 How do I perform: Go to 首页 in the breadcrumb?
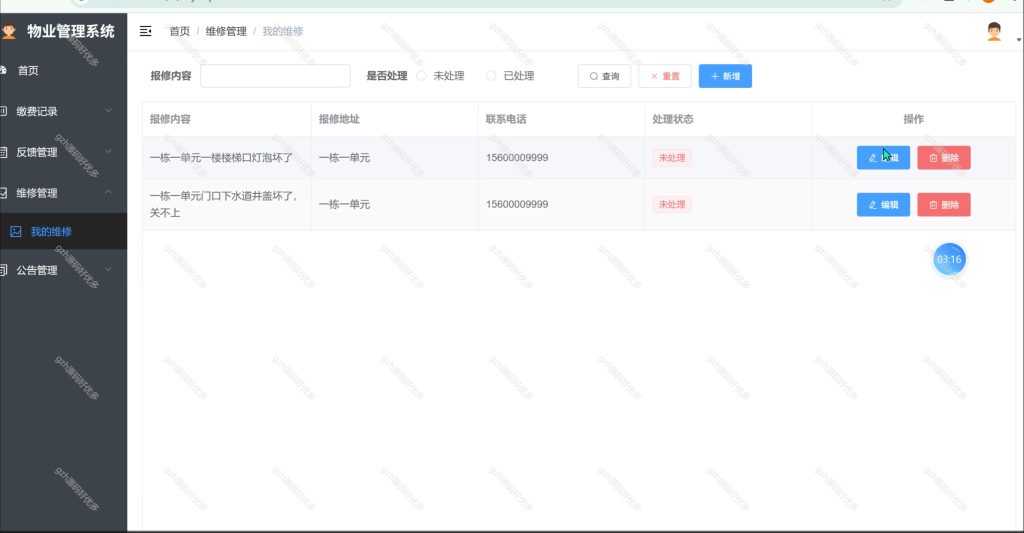(x=180, y=31)
